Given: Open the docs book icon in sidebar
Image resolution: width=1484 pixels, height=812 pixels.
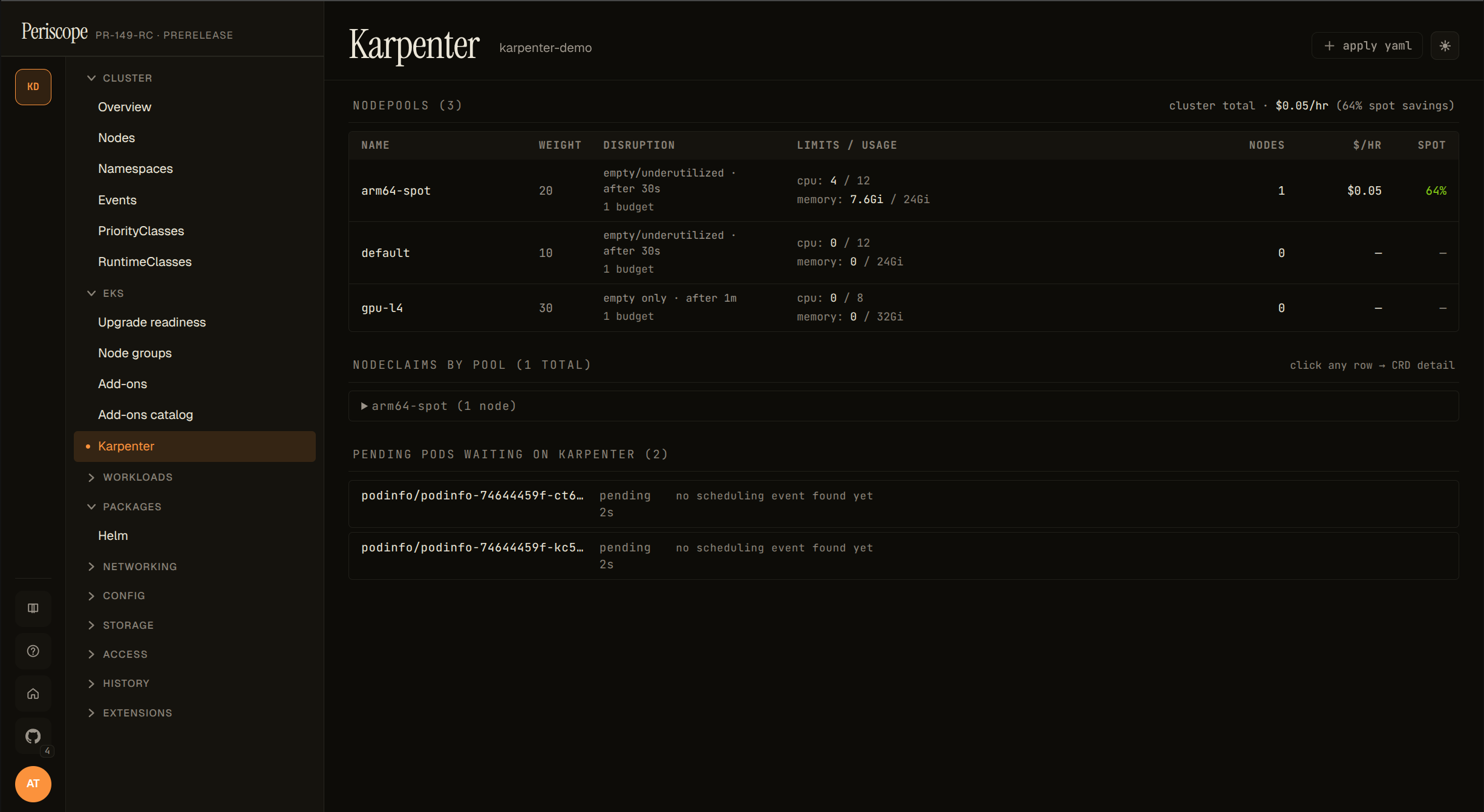Looking at the screenshot, I should click(33, 608).
